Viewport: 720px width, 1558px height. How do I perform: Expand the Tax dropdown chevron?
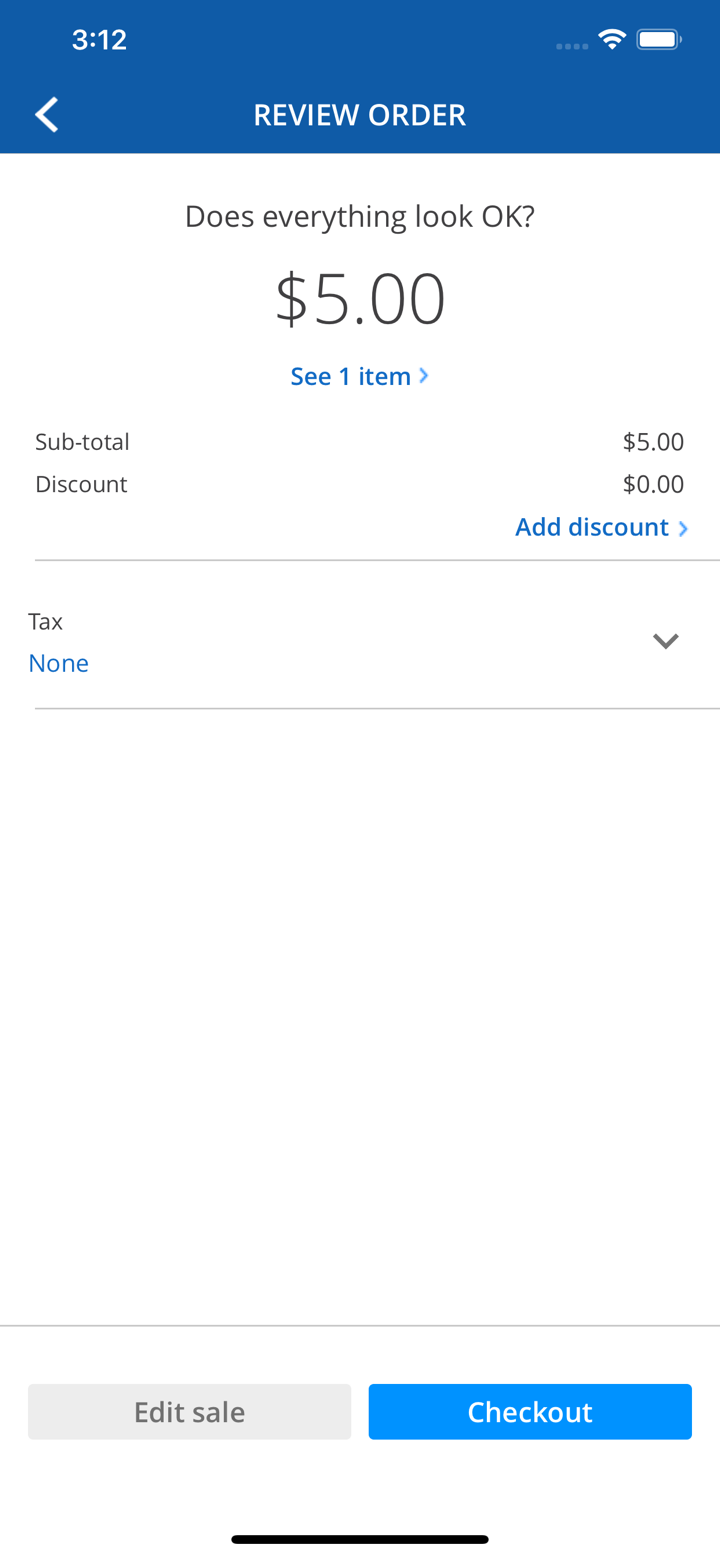point(666,641)
